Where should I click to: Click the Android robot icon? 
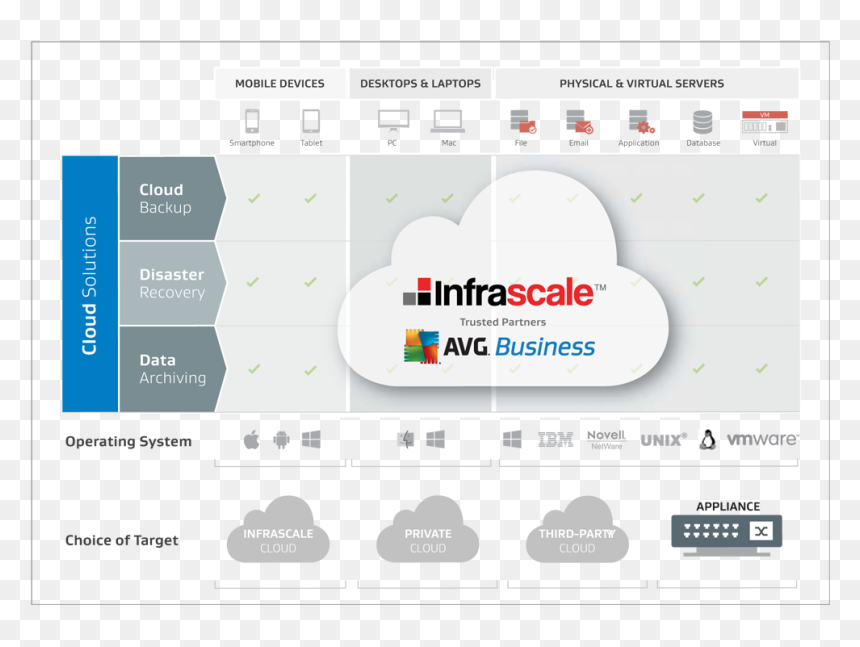[281, 440]
